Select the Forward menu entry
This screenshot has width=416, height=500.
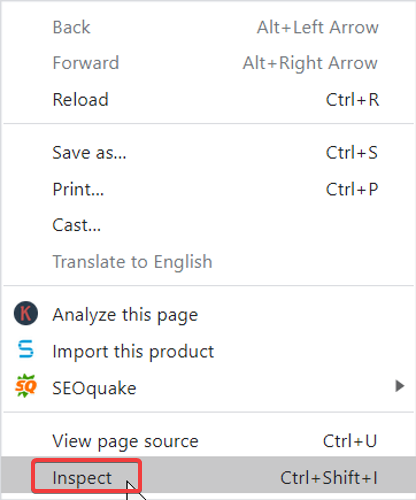(86, 63)
